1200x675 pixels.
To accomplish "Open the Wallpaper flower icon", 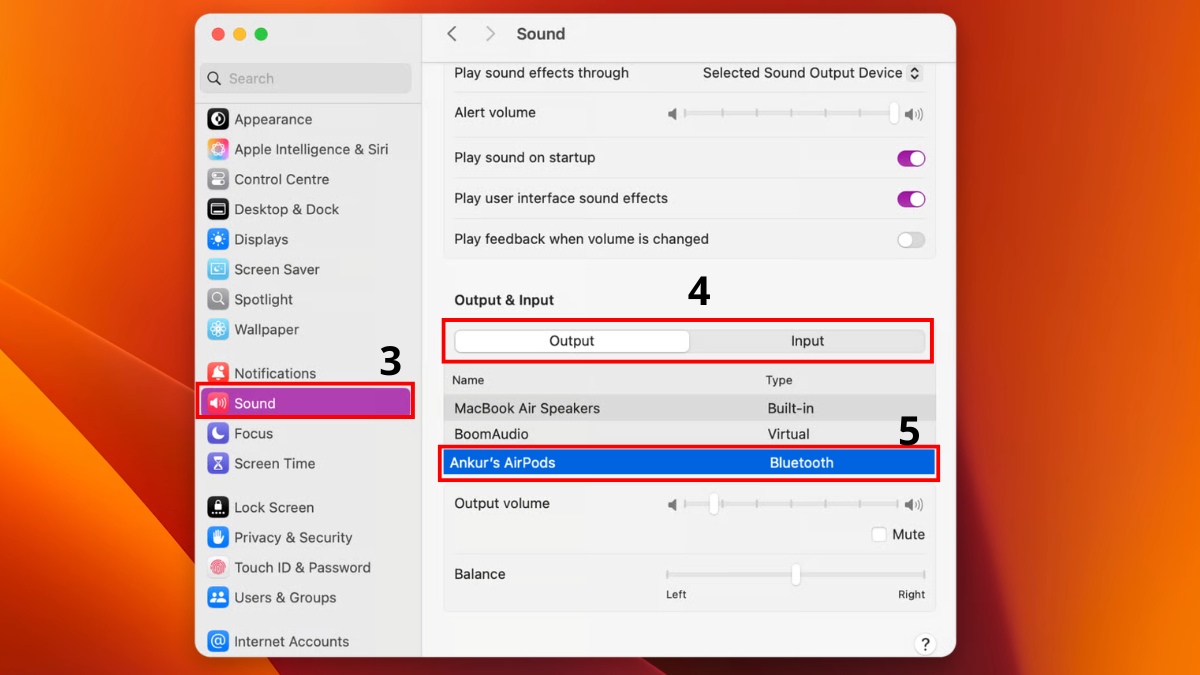I will (x=218, y=329).
